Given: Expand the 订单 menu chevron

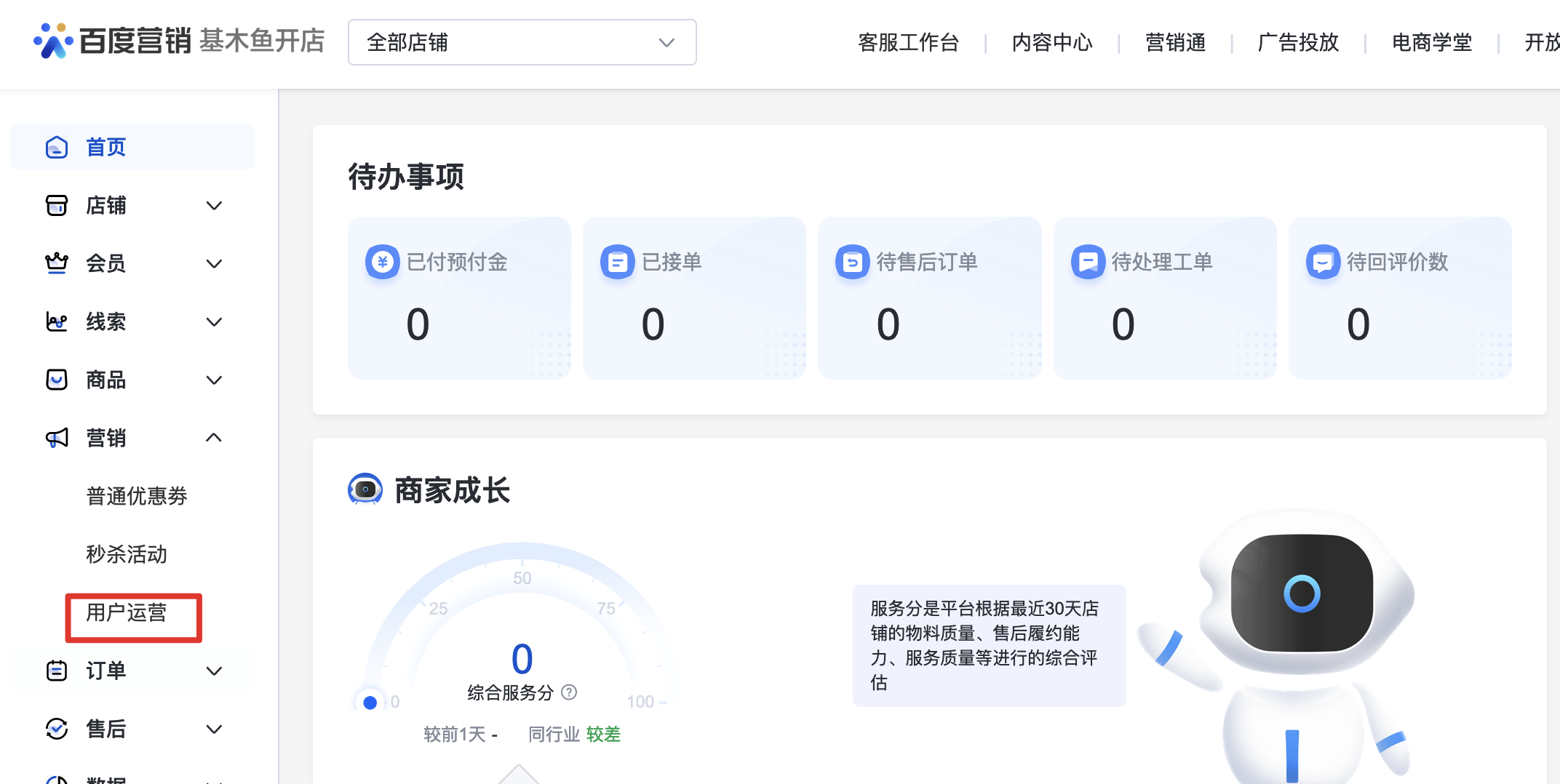Looking at the screenshot, I should click(214, 671).
